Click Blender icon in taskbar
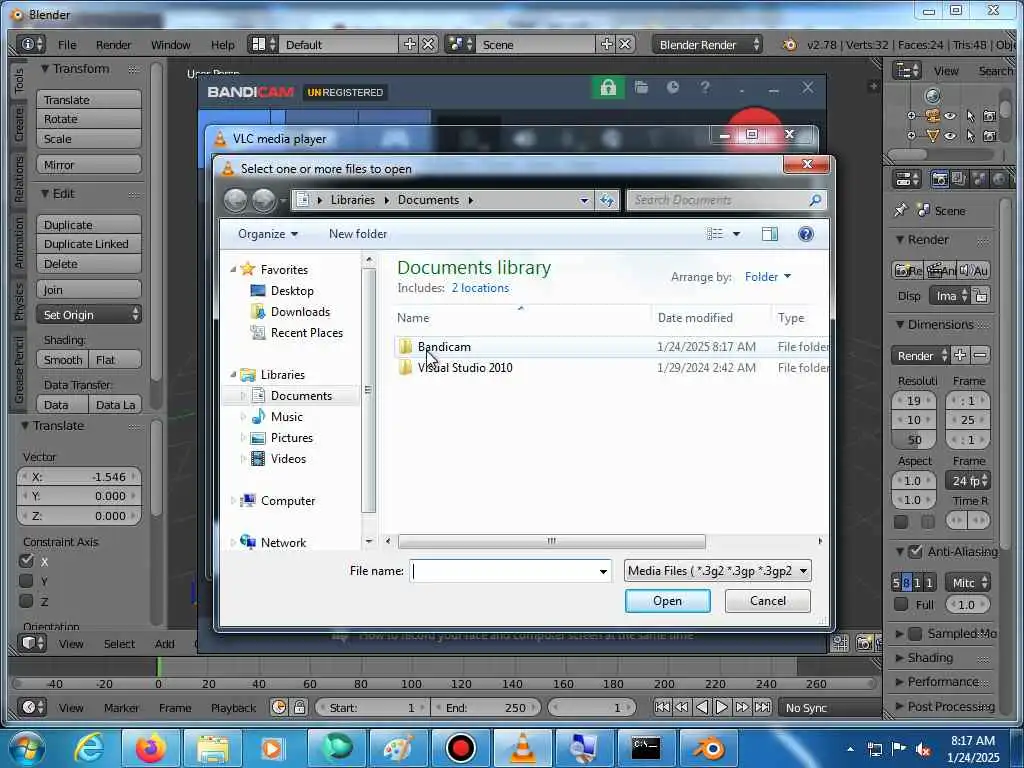1024x768 pixels. 709,747
